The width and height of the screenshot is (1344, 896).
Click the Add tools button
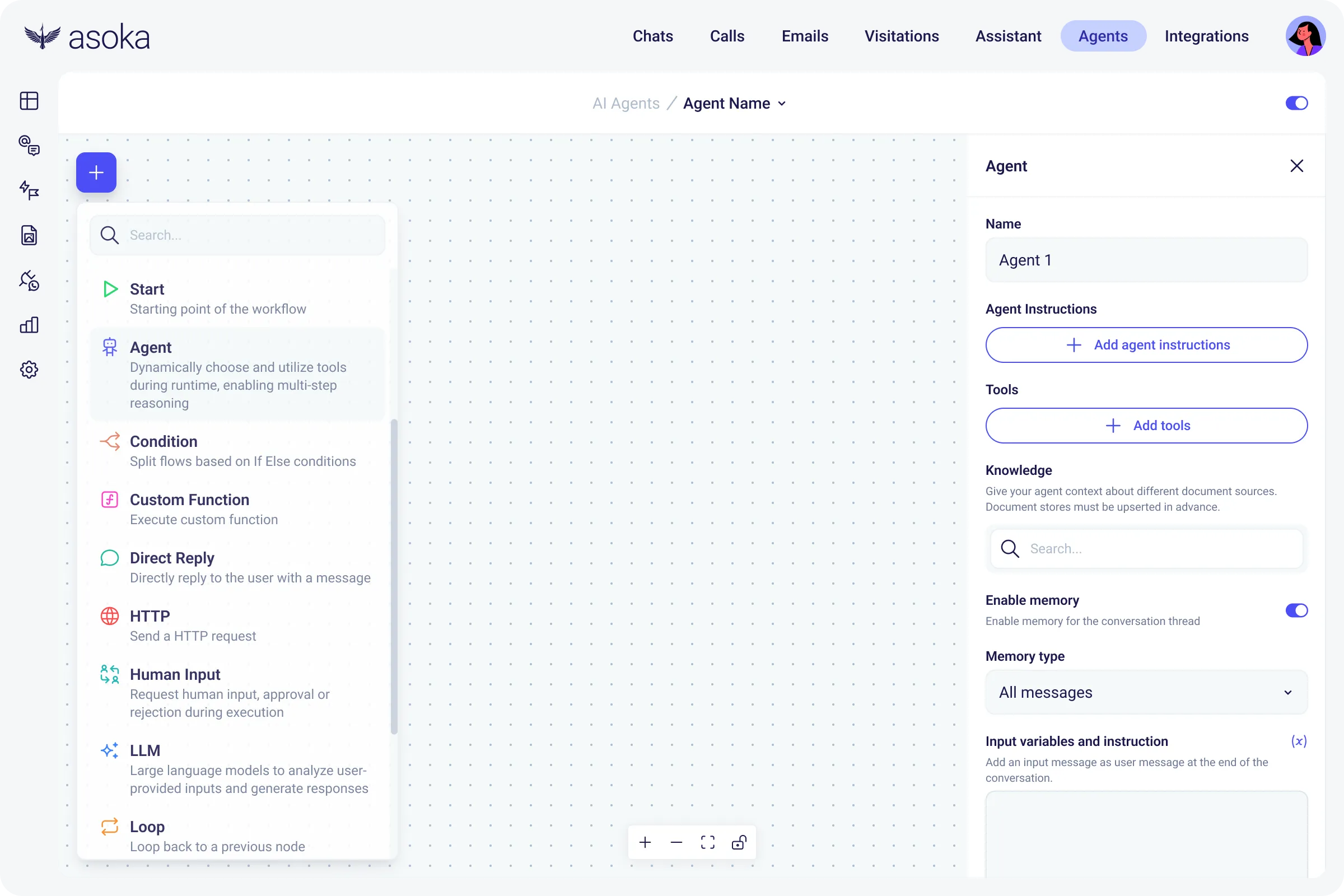(x=1146, y=426)
